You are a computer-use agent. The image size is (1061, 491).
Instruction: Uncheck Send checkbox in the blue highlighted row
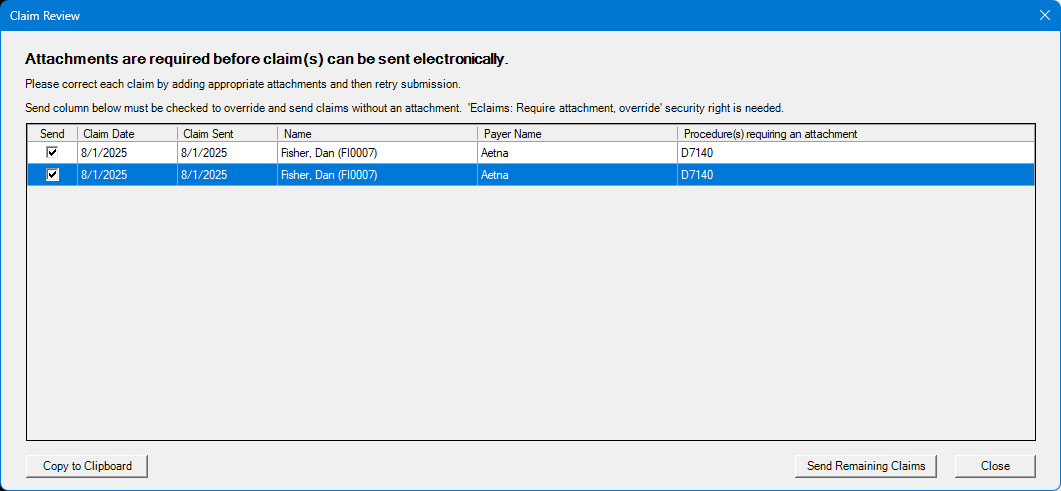pos(52,174)
